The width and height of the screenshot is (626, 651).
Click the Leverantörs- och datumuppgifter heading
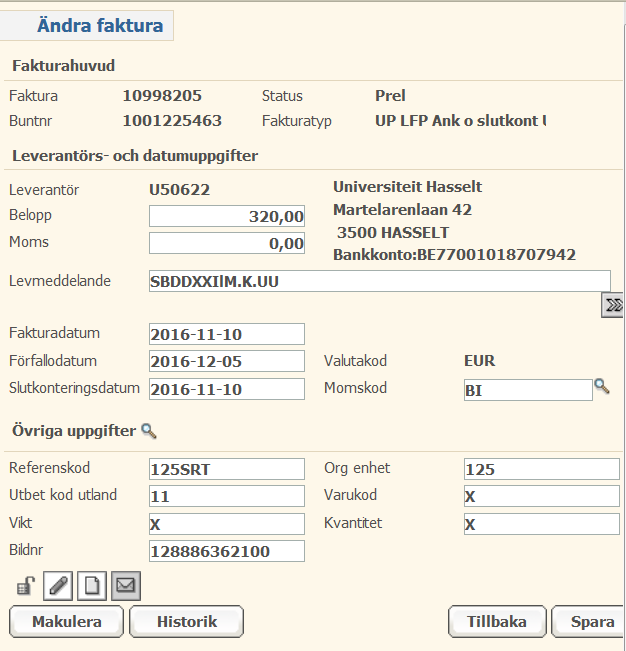(x=135, y=156)
